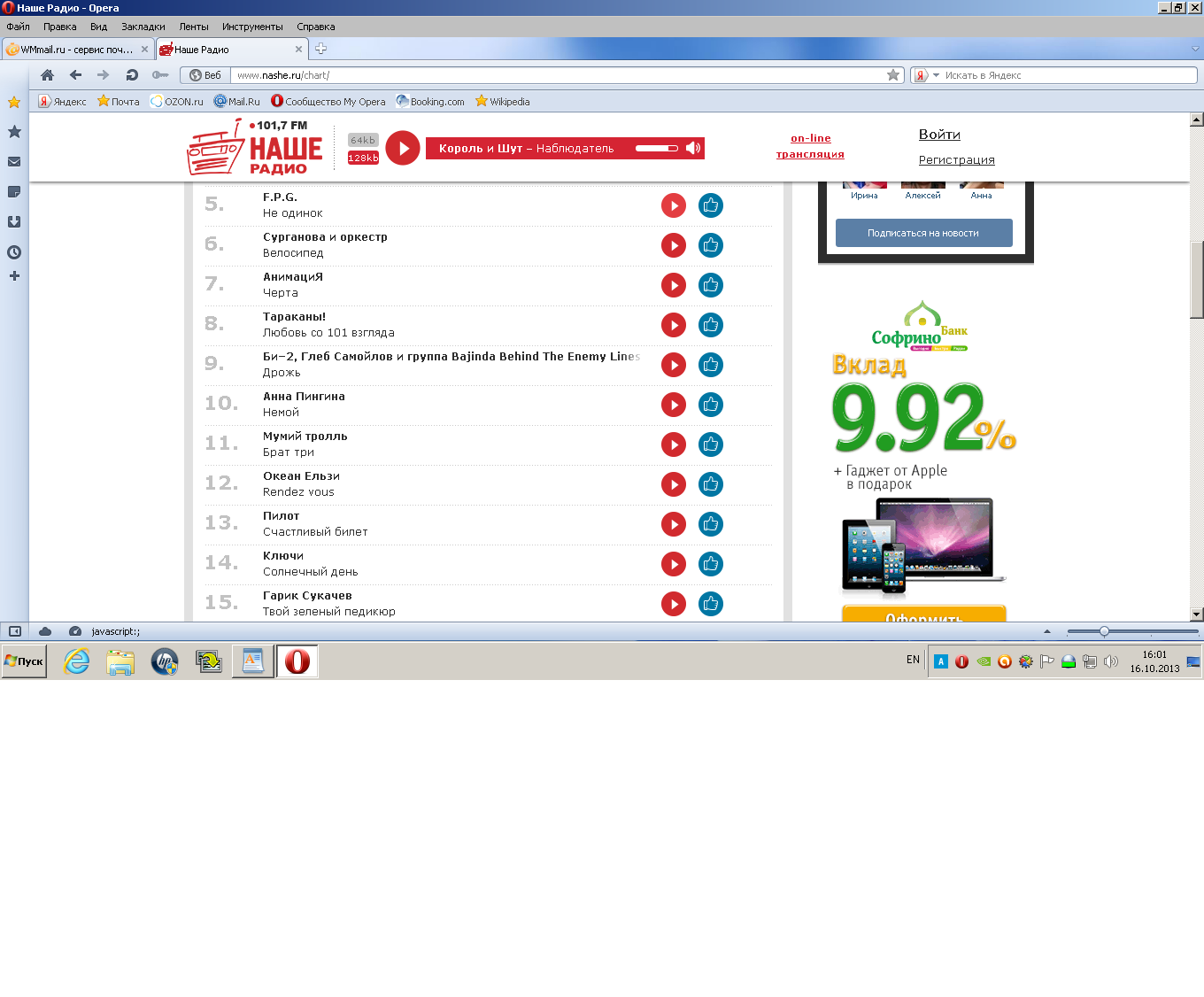Like the song 'Черта' by АнимациЯ
Image resolution: width=1204 pixels, height=997 pixels.
[x=711, y=285]
